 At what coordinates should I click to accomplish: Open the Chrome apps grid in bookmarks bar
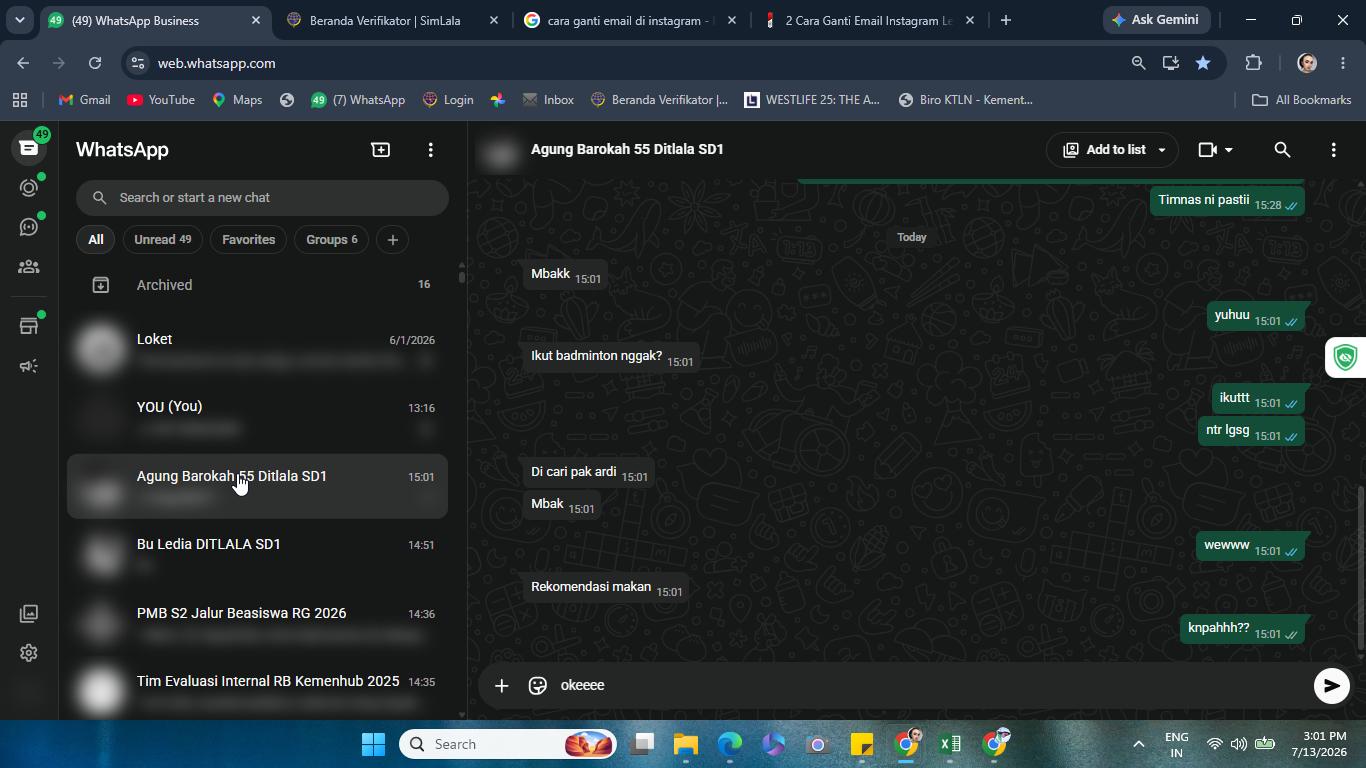coord(20,100)
